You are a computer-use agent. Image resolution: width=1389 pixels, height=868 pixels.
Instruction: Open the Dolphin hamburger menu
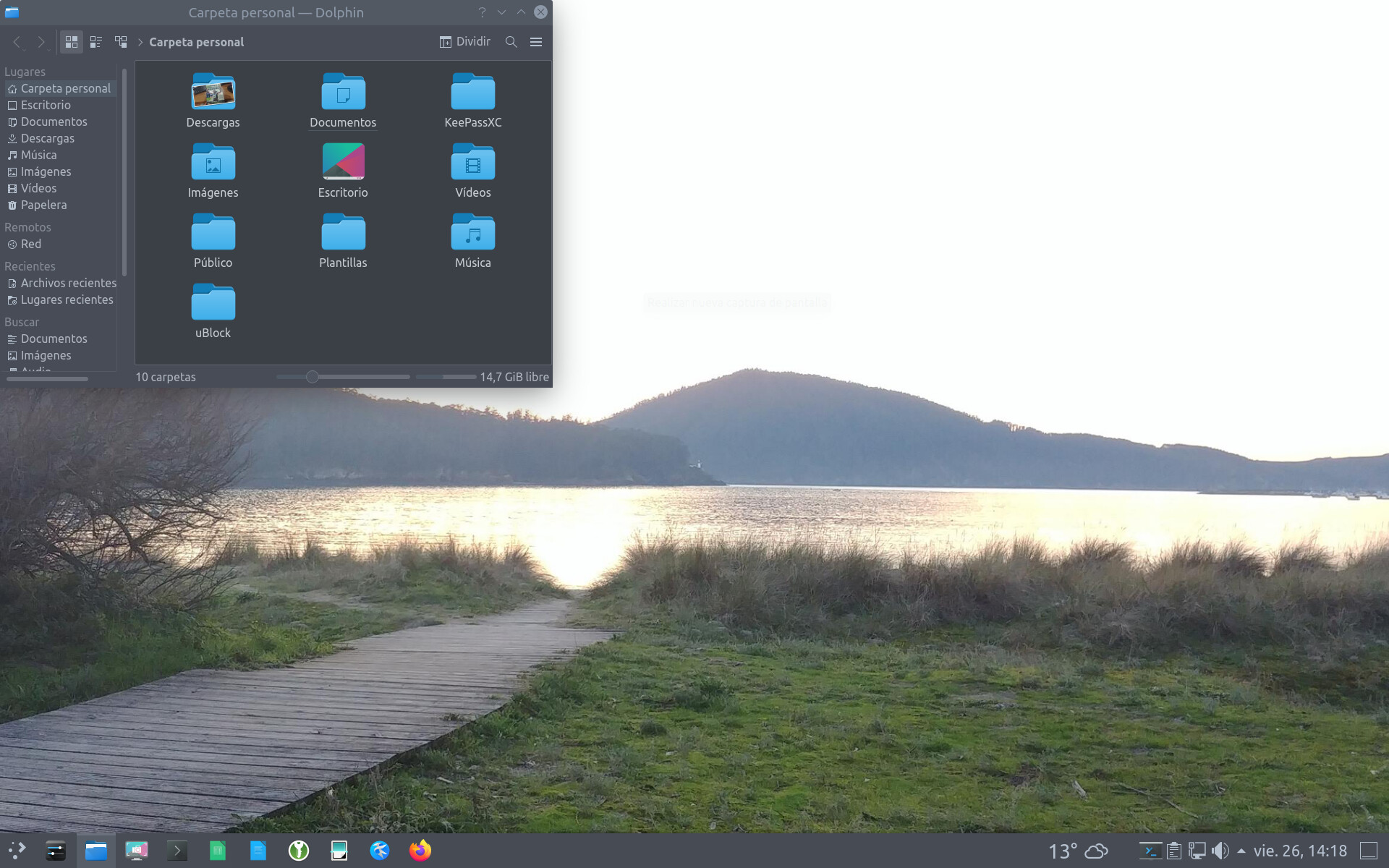click(536, 42)
